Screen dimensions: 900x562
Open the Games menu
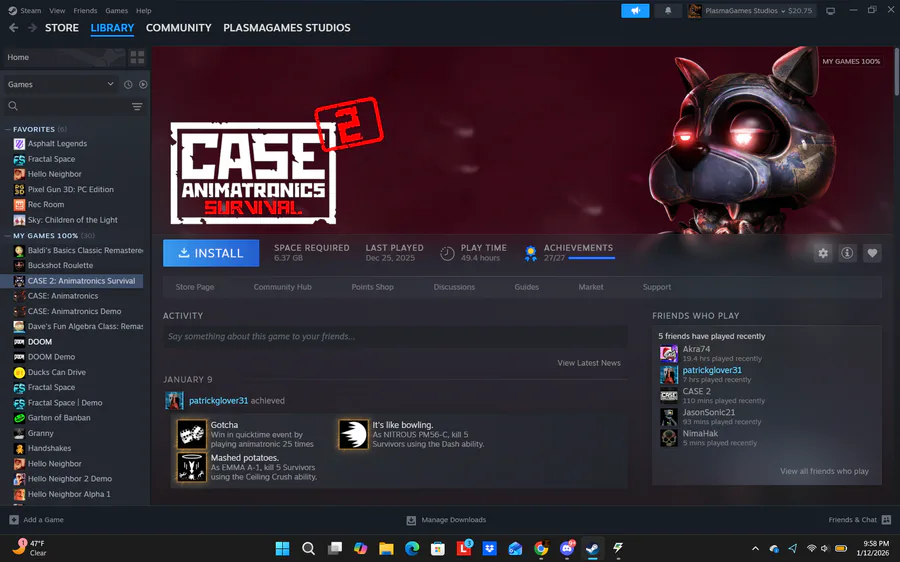tap(117, 11)
